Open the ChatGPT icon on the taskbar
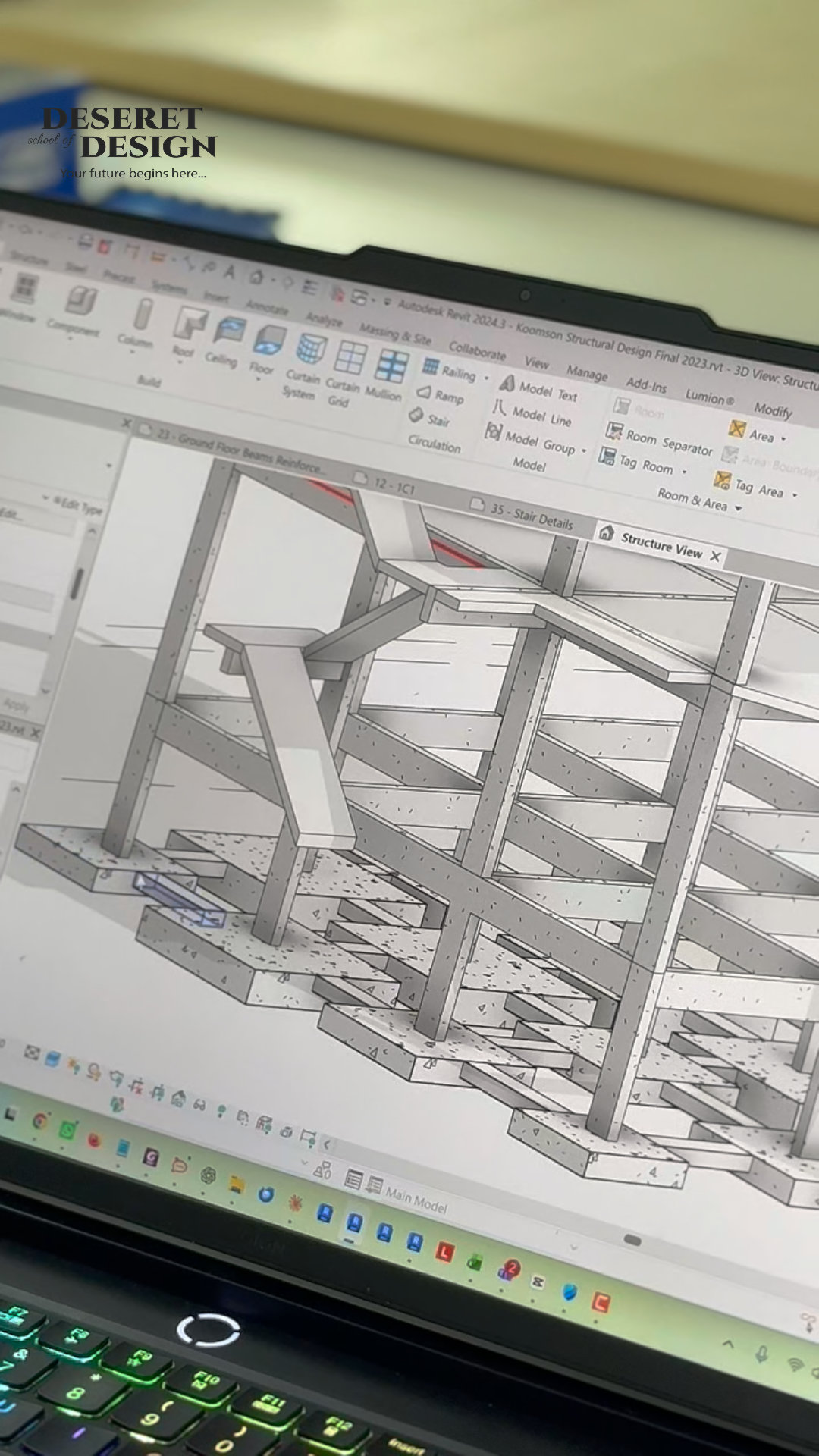Image resolution: width=819 pixels, height=1456 pixels. (208, 1175)
